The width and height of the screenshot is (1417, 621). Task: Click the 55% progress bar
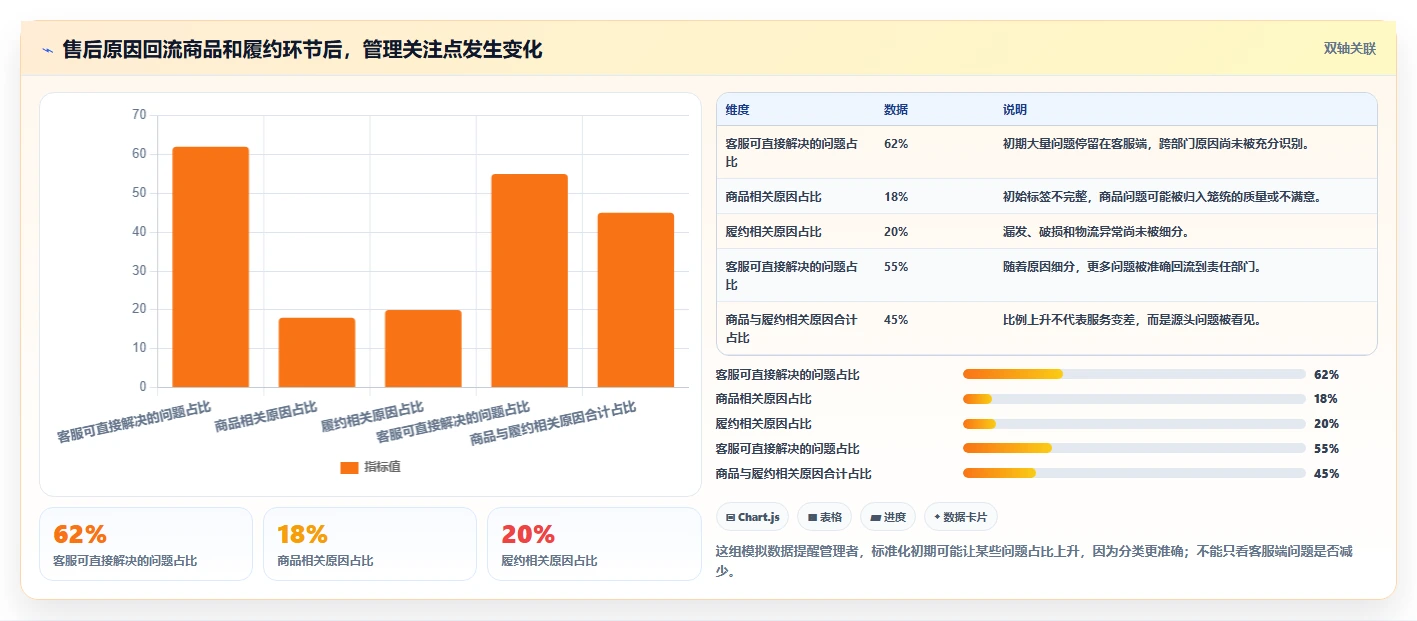(x=1134, y=448)
